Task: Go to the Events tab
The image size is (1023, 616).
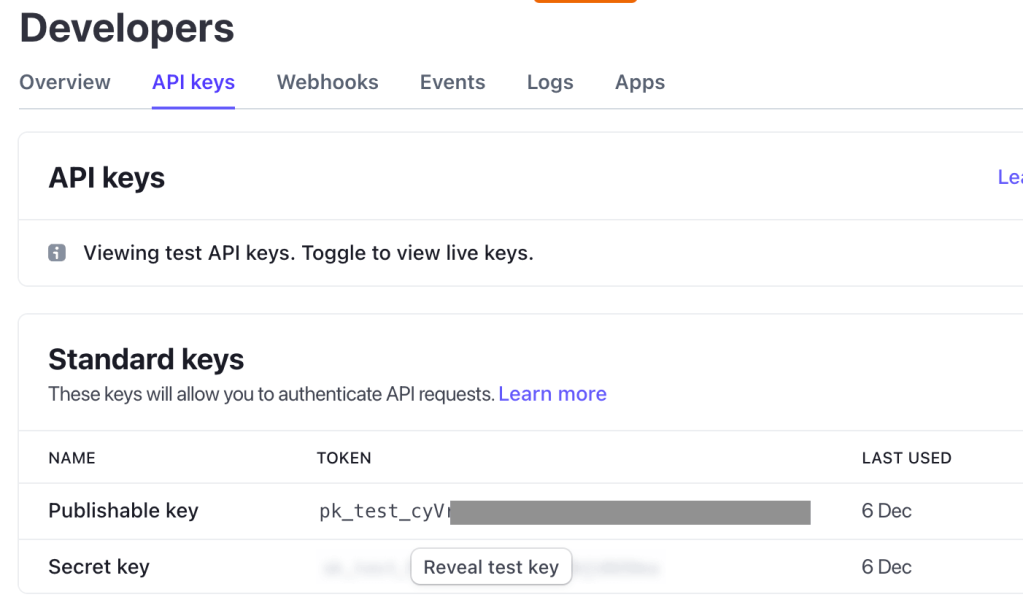Action: (x=452, y=82)
